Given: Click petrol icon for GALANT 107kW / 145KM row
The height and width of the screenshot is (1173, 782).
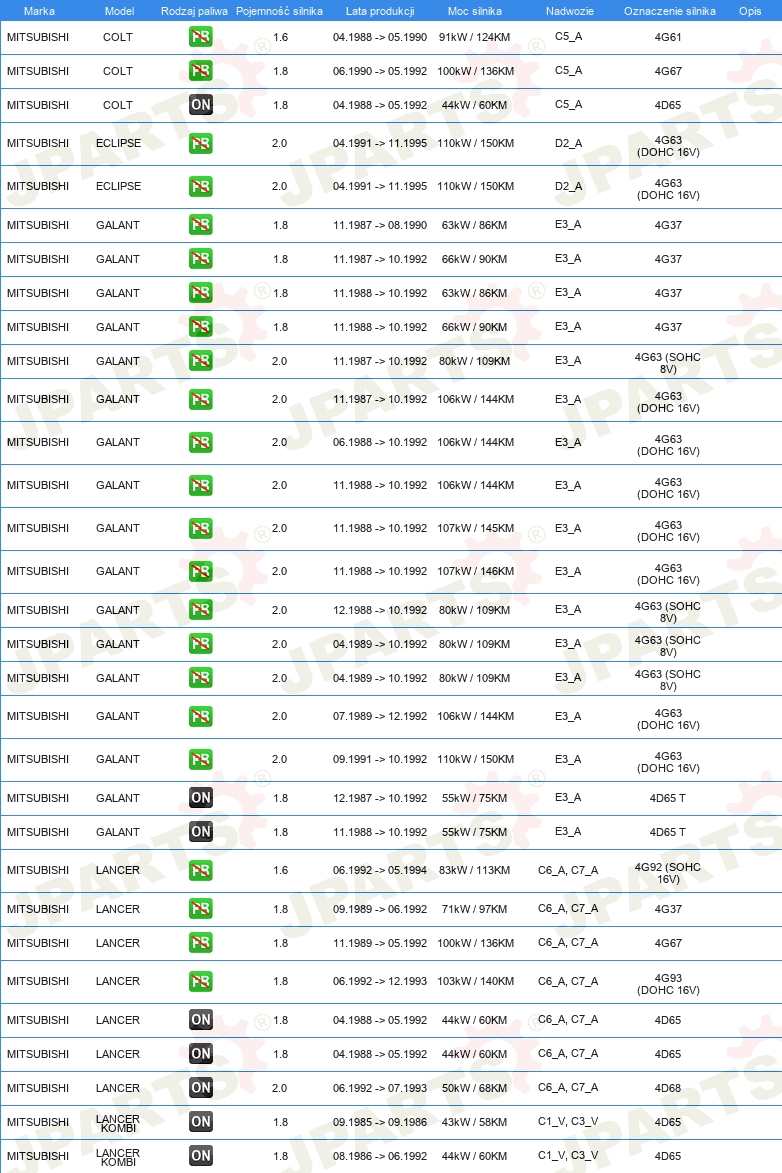Looking at the screenshot, I should pos(201,528).
